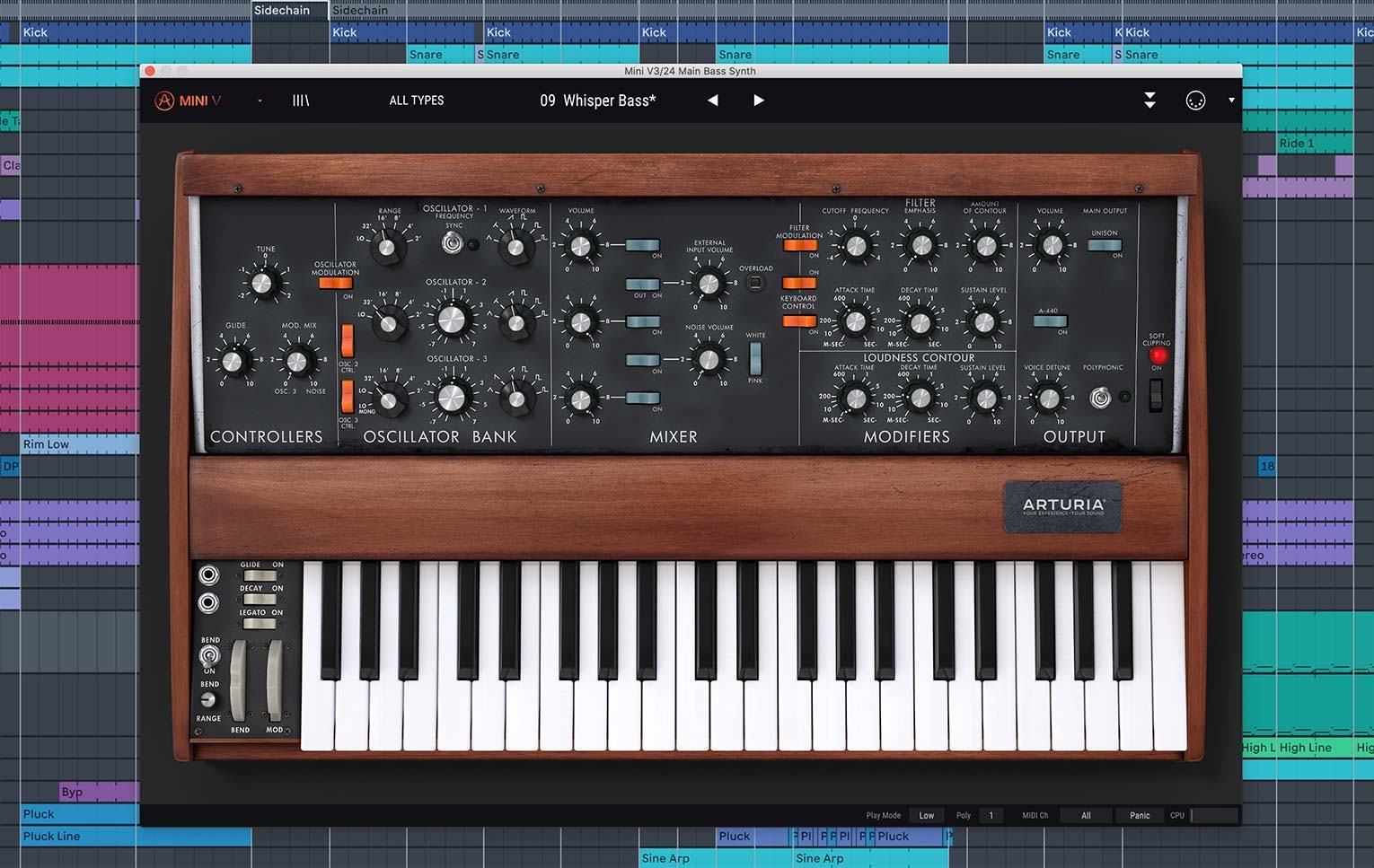Image resolution: width=1374 pixels, height=868 pixels.
Task: Open the MIDI controller settings icon
Action: click(1195, 101)
